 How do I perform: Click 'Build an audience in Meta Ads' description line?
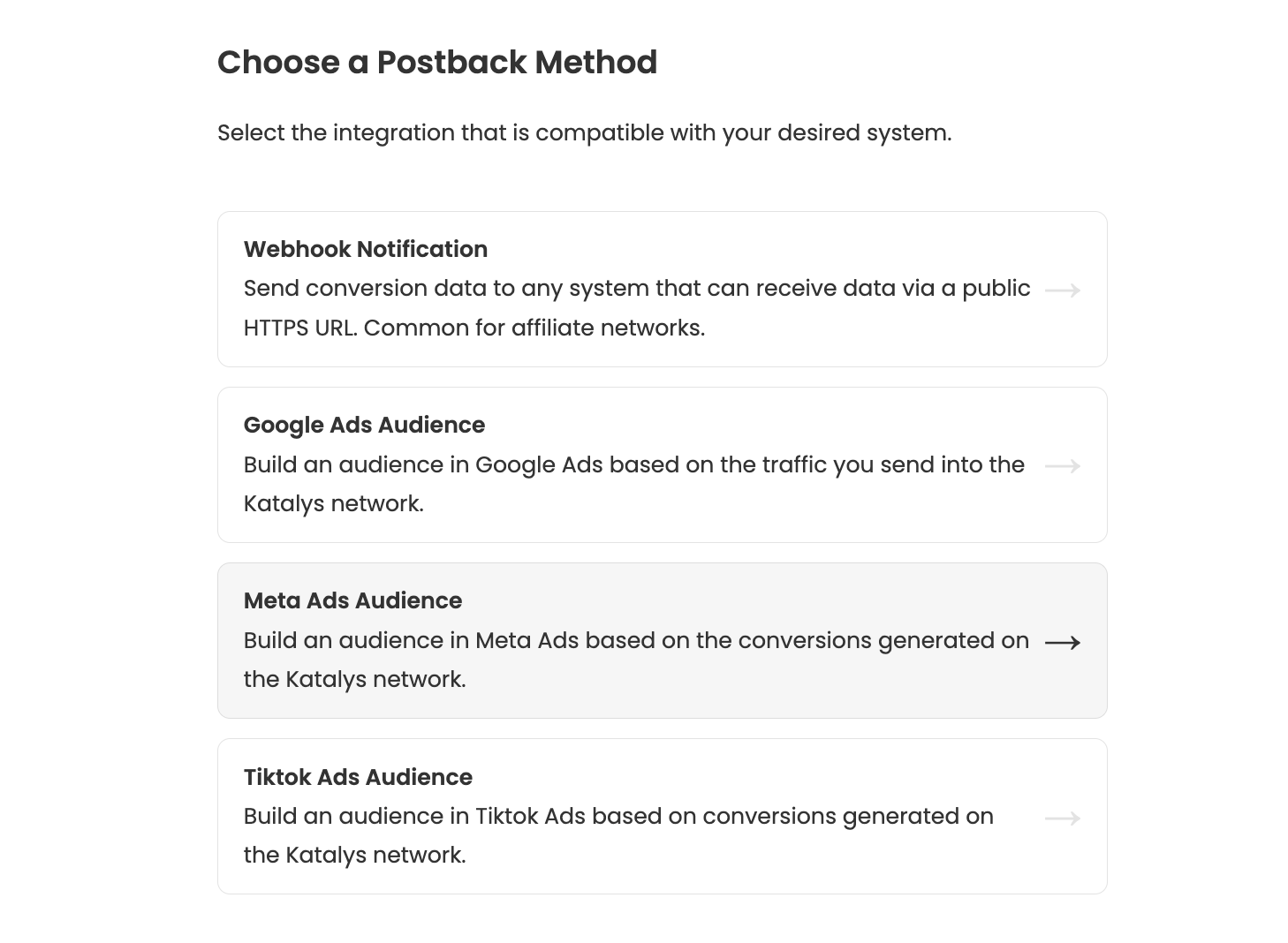click(636, 640)
